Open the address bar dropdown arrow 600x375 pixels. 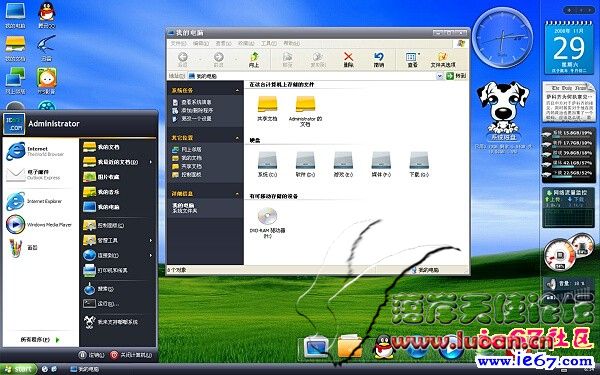coord(440,76)
